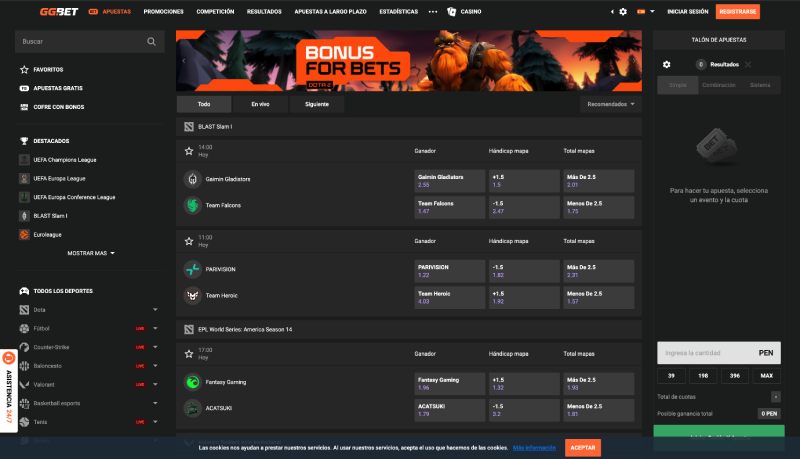Open Basketball esports icon

24,403
